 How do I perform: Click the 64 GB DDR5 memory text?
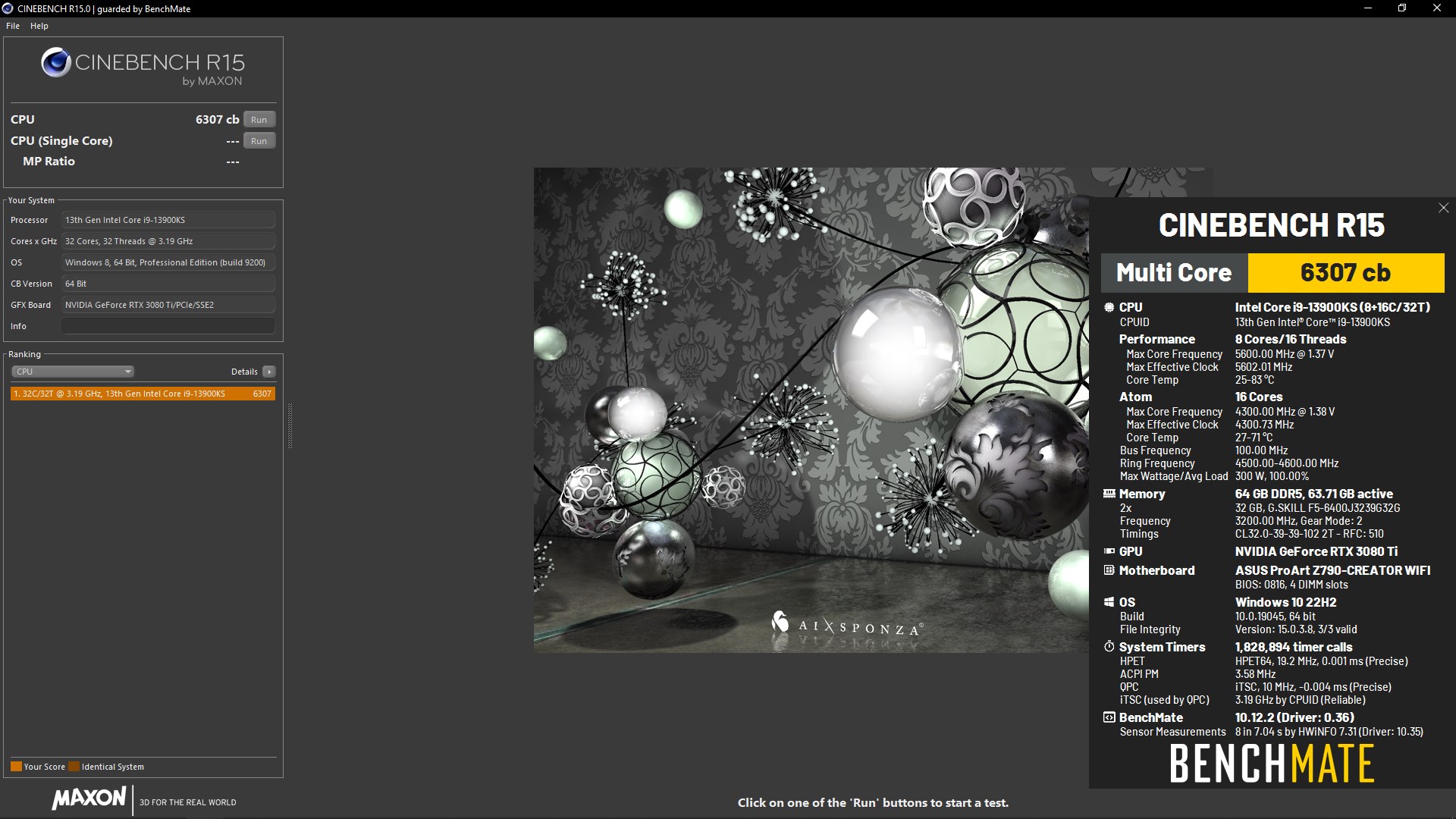(x=1313, y=494)
